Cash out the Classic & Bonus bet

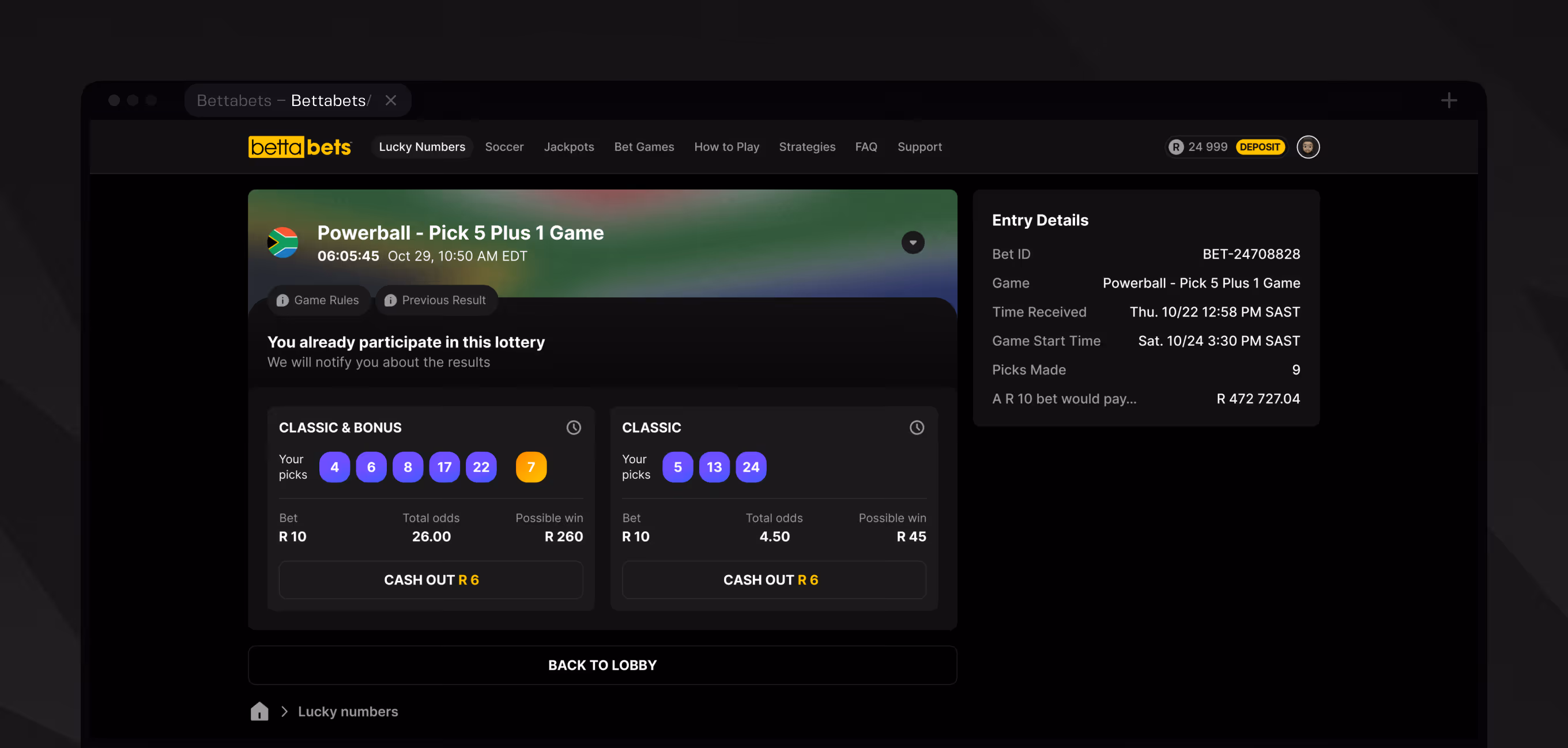(431, 579)
